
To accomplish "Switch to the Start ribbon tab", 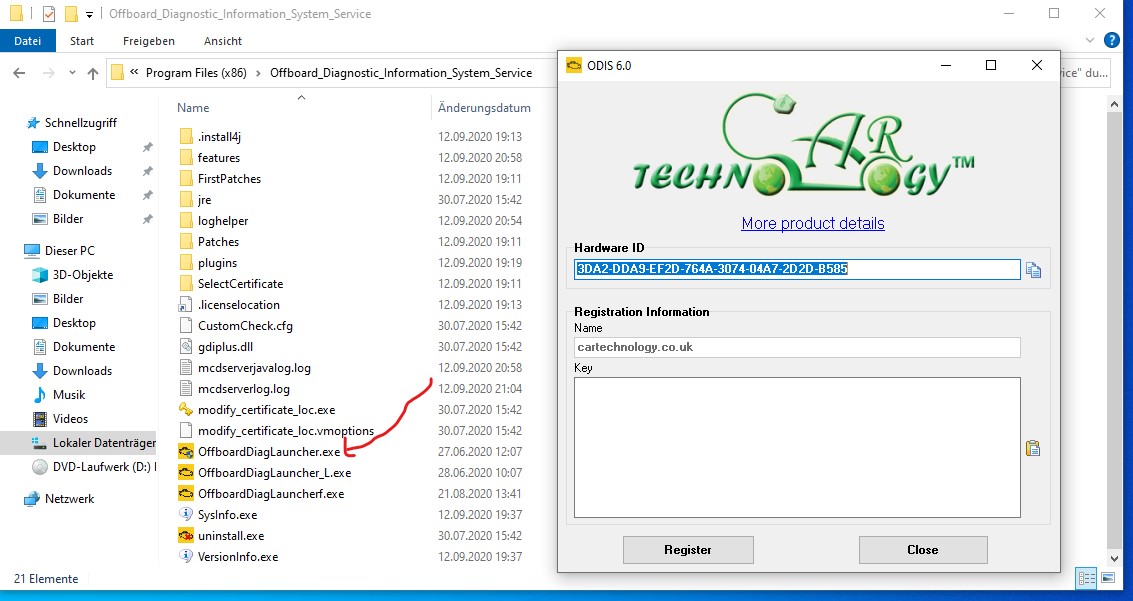I will point(82,40).
